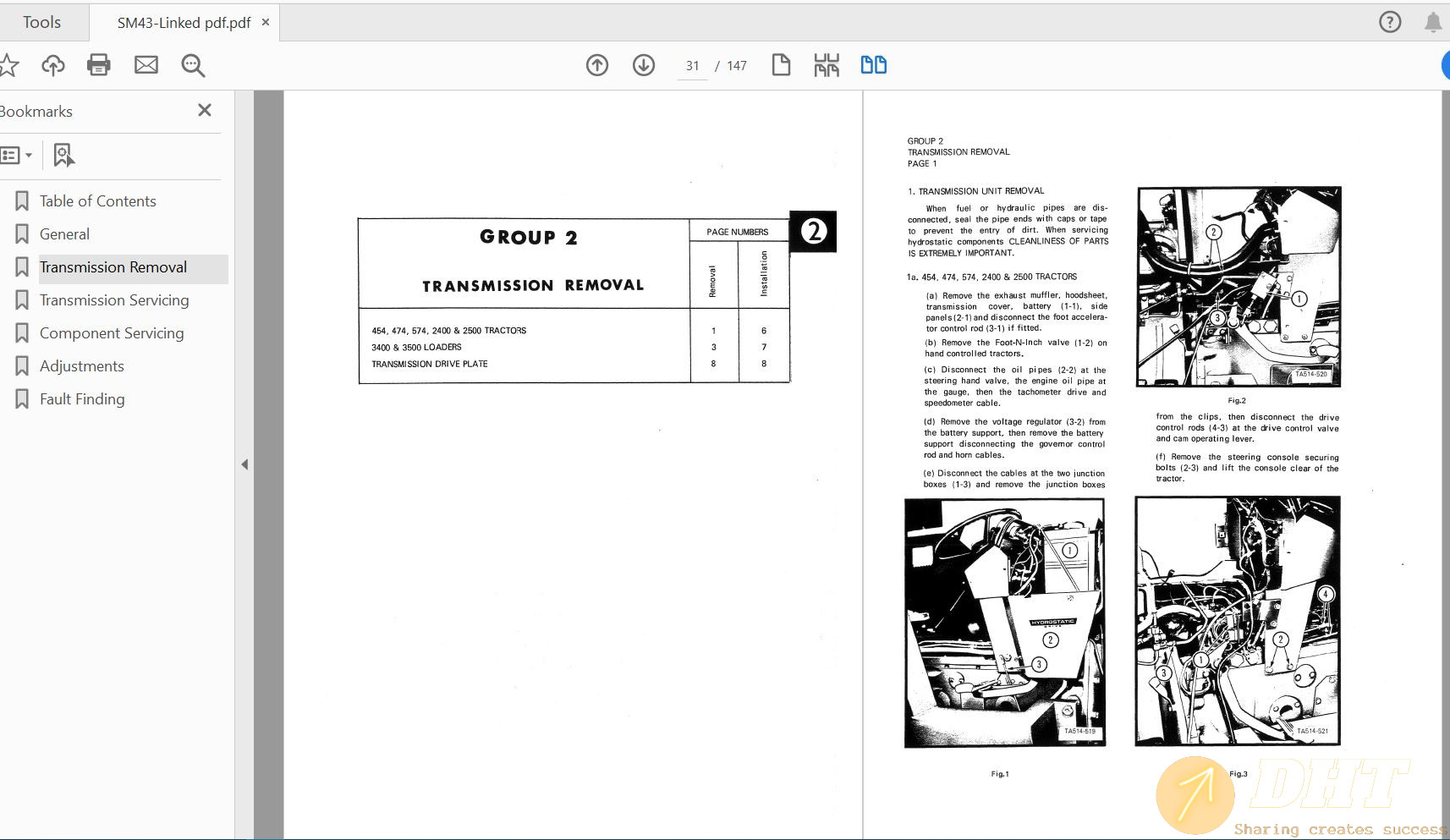The height and width of the screenshot is (840, 1450).
Task: Navigate to the Fault Finding bookmark
Action: point(82,399)
